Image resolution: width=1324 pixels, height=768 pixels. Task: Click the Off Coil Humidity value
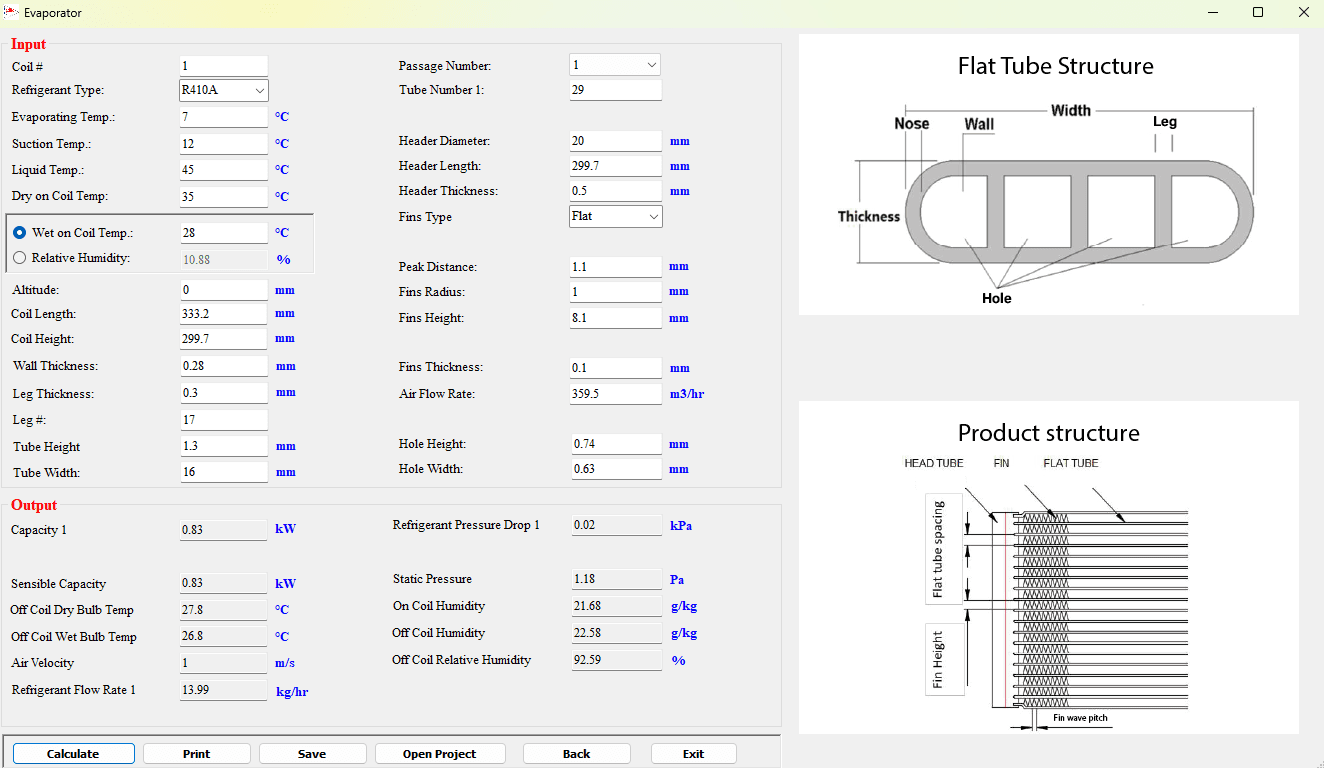pos(616,633)
